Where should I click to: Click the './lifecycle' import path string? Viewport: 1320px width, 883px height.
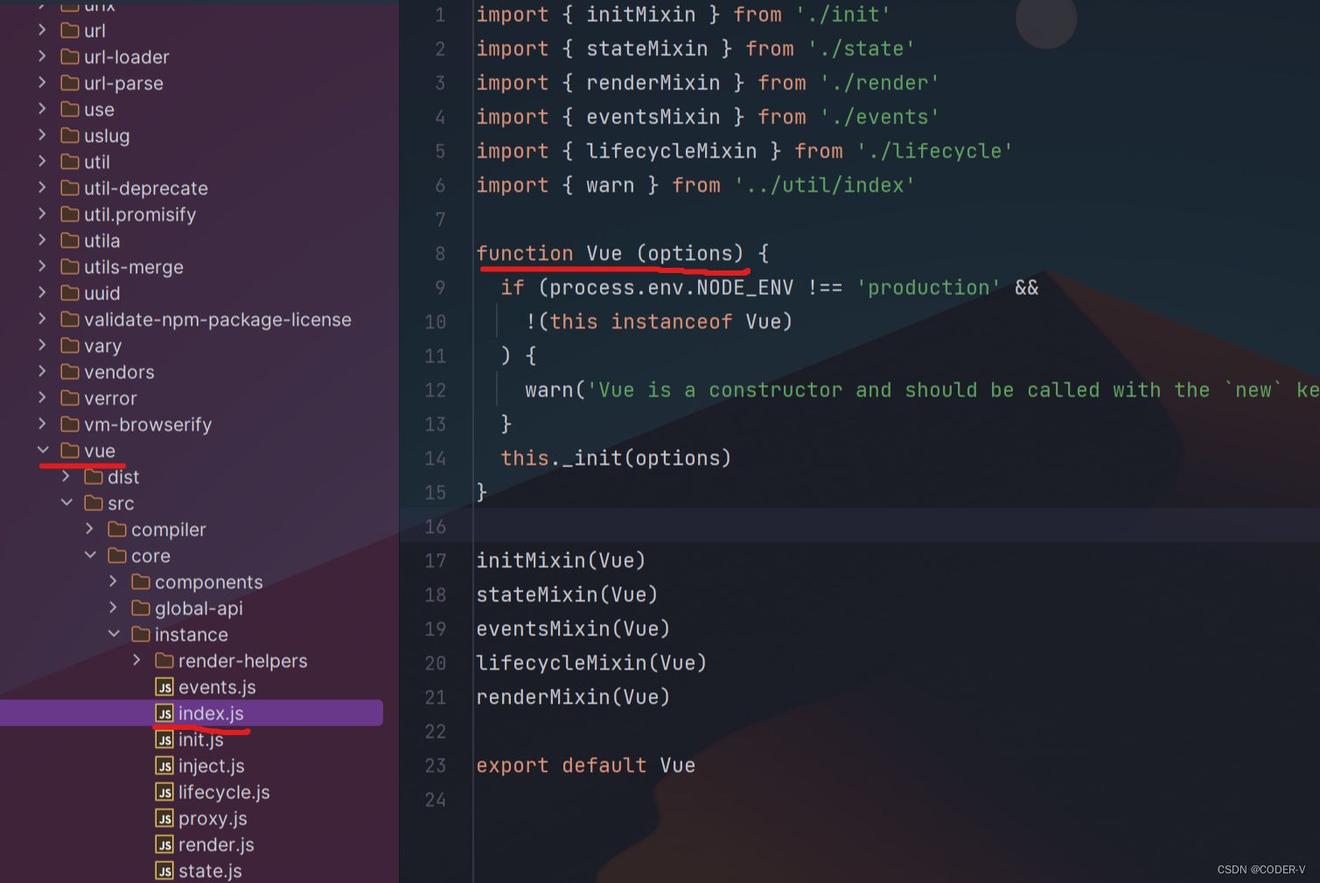pos(934,151)
